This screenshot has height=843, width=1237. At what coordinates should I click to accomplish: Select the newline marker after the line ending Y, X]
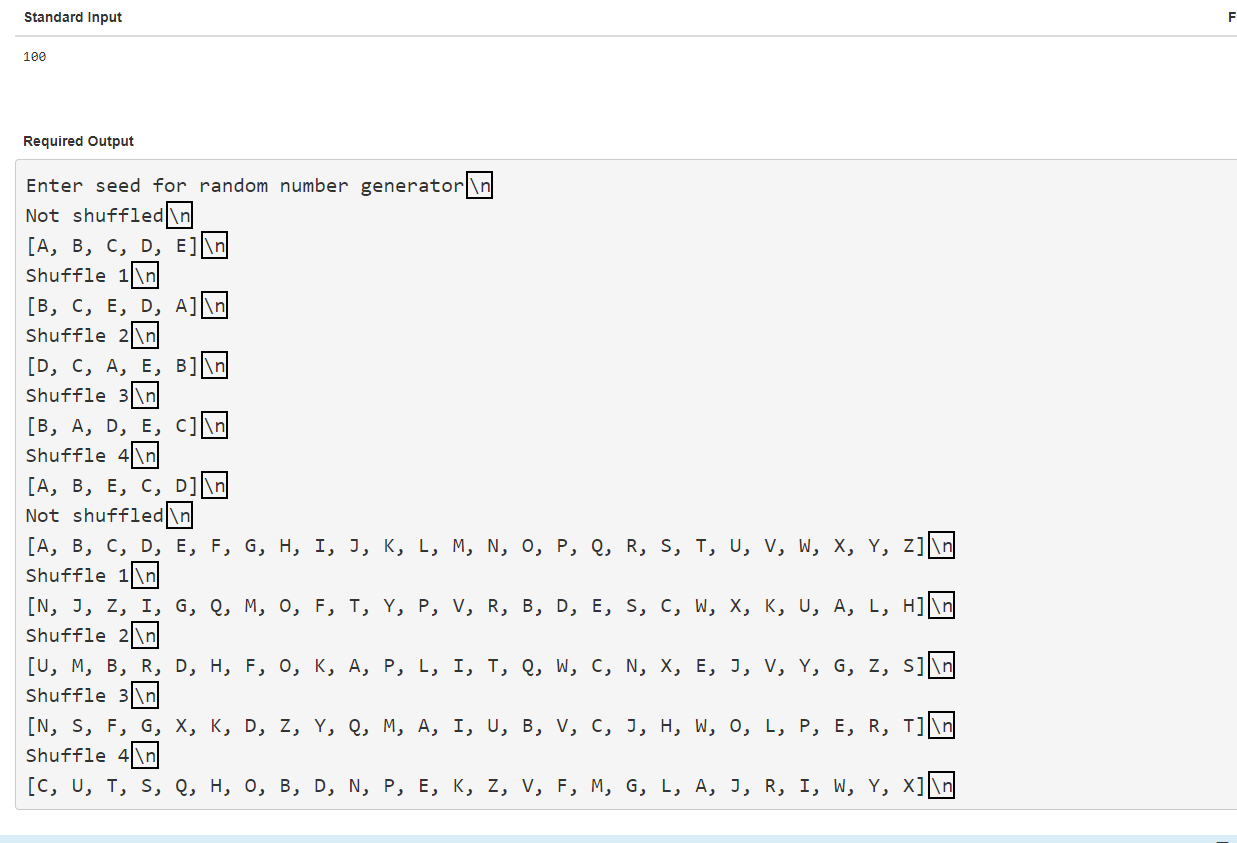point(941,786)
